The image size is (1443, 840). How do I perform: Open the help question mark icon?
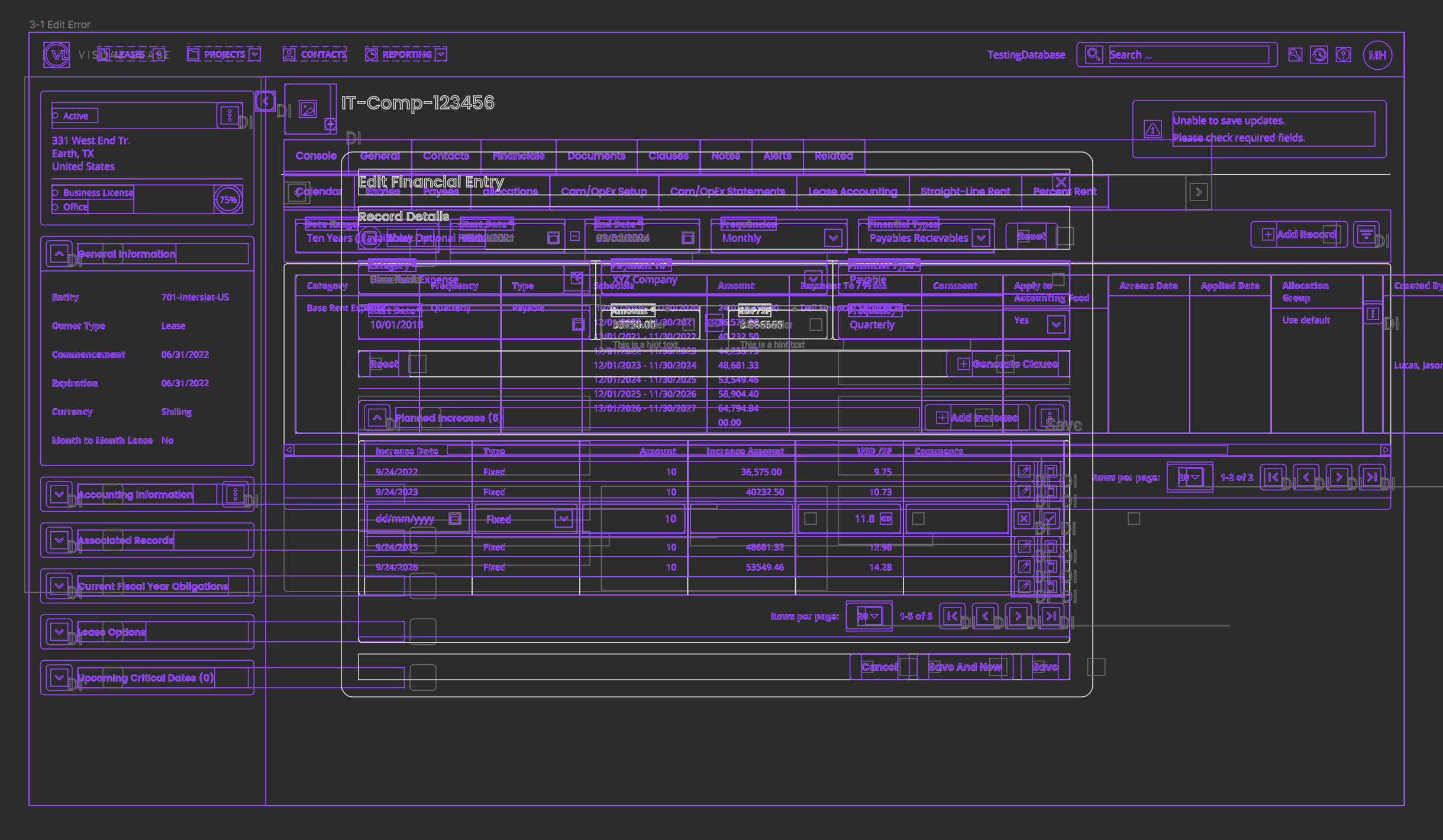(1344, 54)
